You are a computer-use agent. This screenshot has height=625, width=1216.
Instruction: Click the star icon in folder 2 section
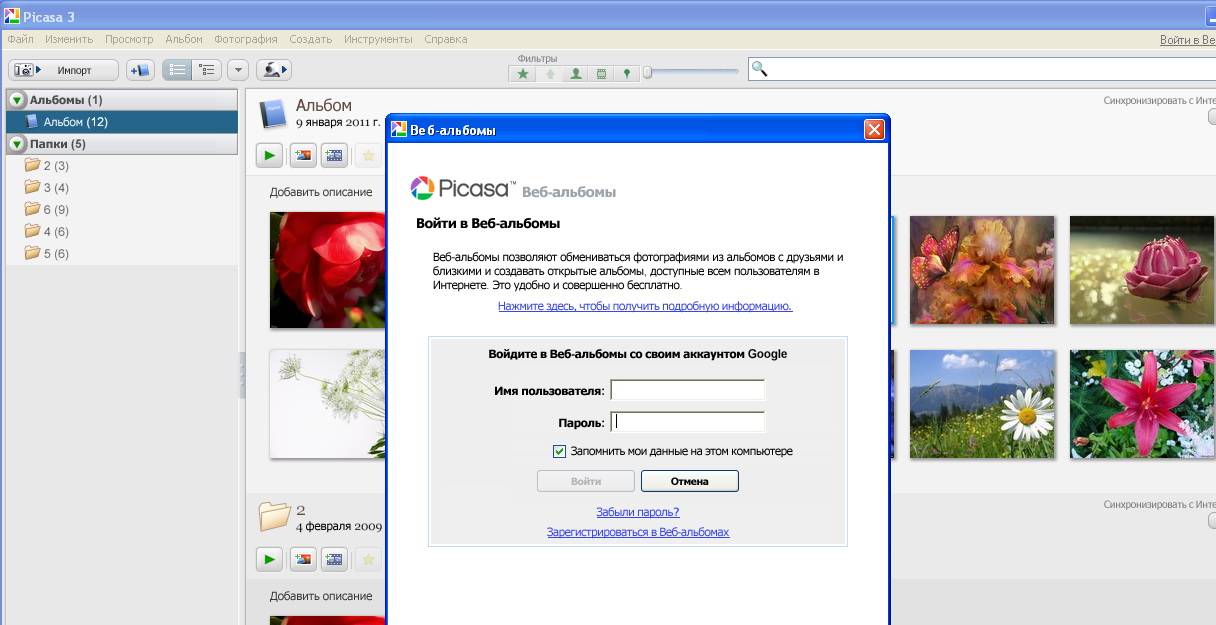(x=368, y=559)
